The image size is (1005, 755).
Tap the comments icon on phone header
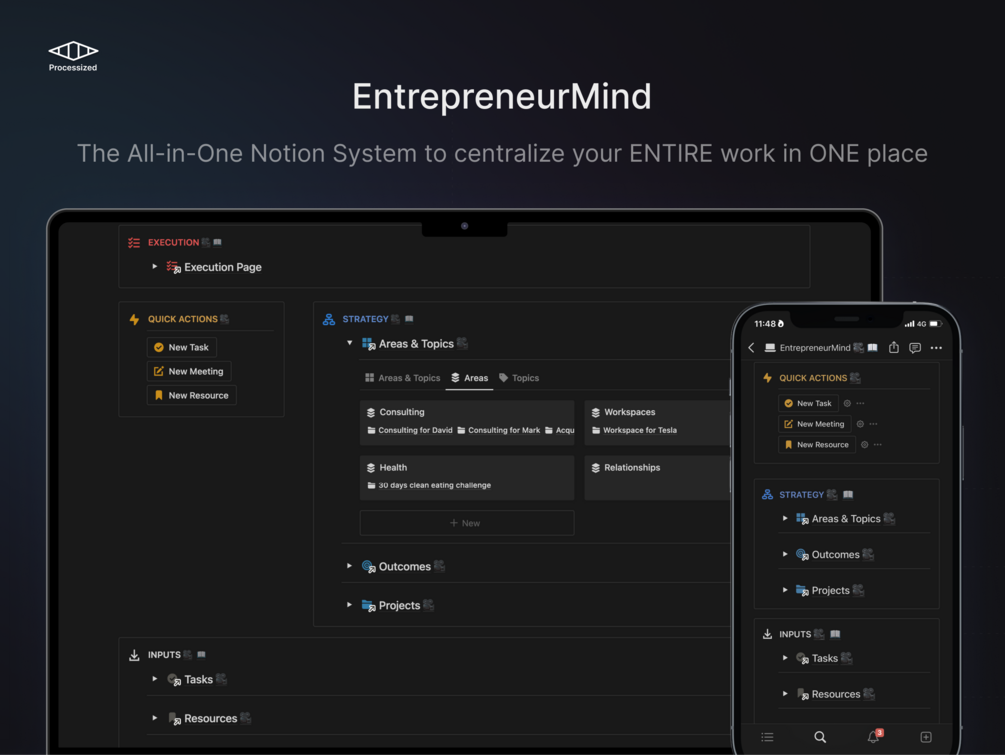pyautogui.click(x=915, y=348)
